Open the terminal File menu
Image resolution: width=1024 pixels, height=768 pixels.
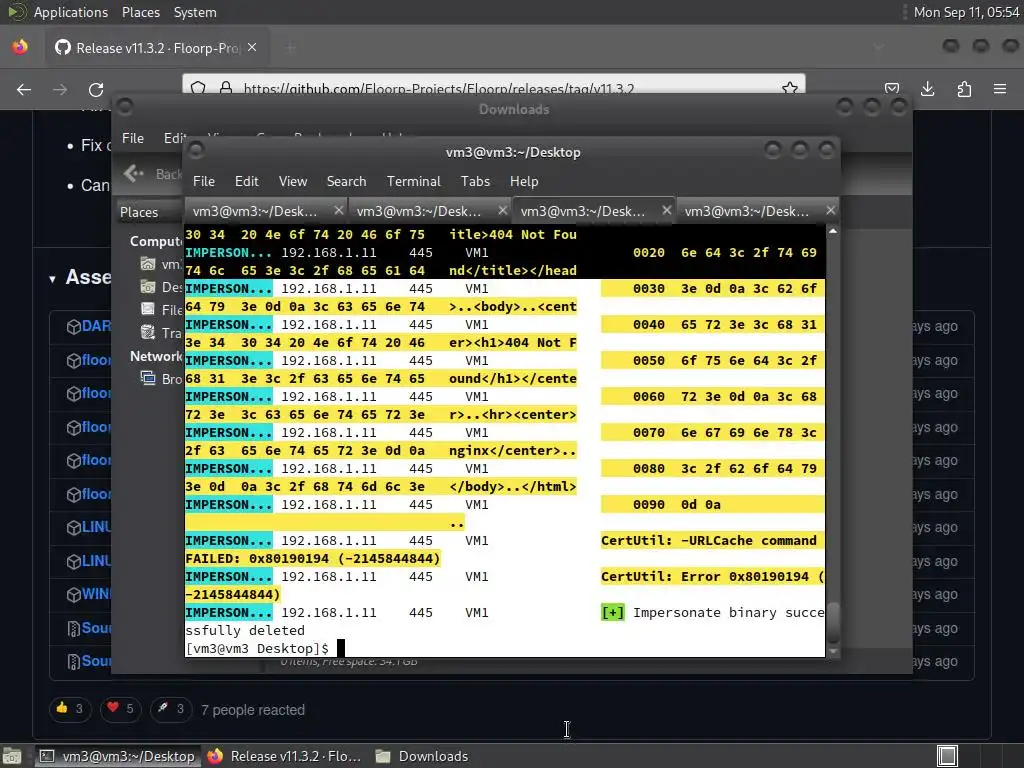[x=204, y=182]
